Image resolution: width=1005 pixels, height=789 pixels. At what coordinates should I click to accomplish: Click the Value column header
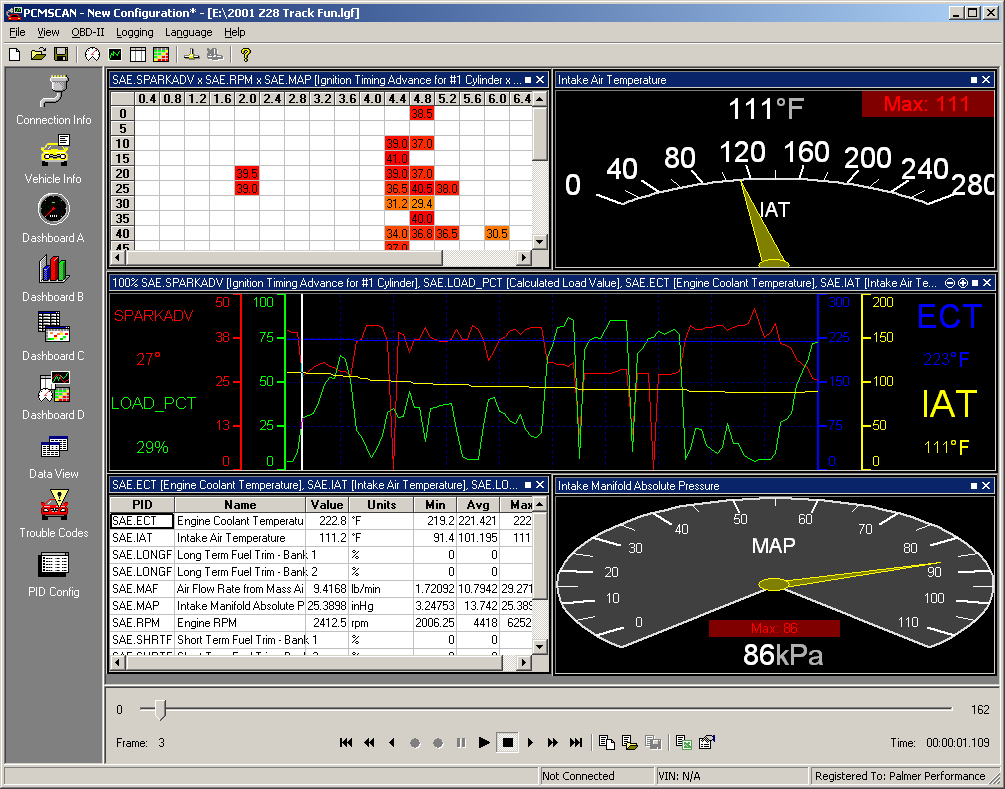(x=327, y=505)
